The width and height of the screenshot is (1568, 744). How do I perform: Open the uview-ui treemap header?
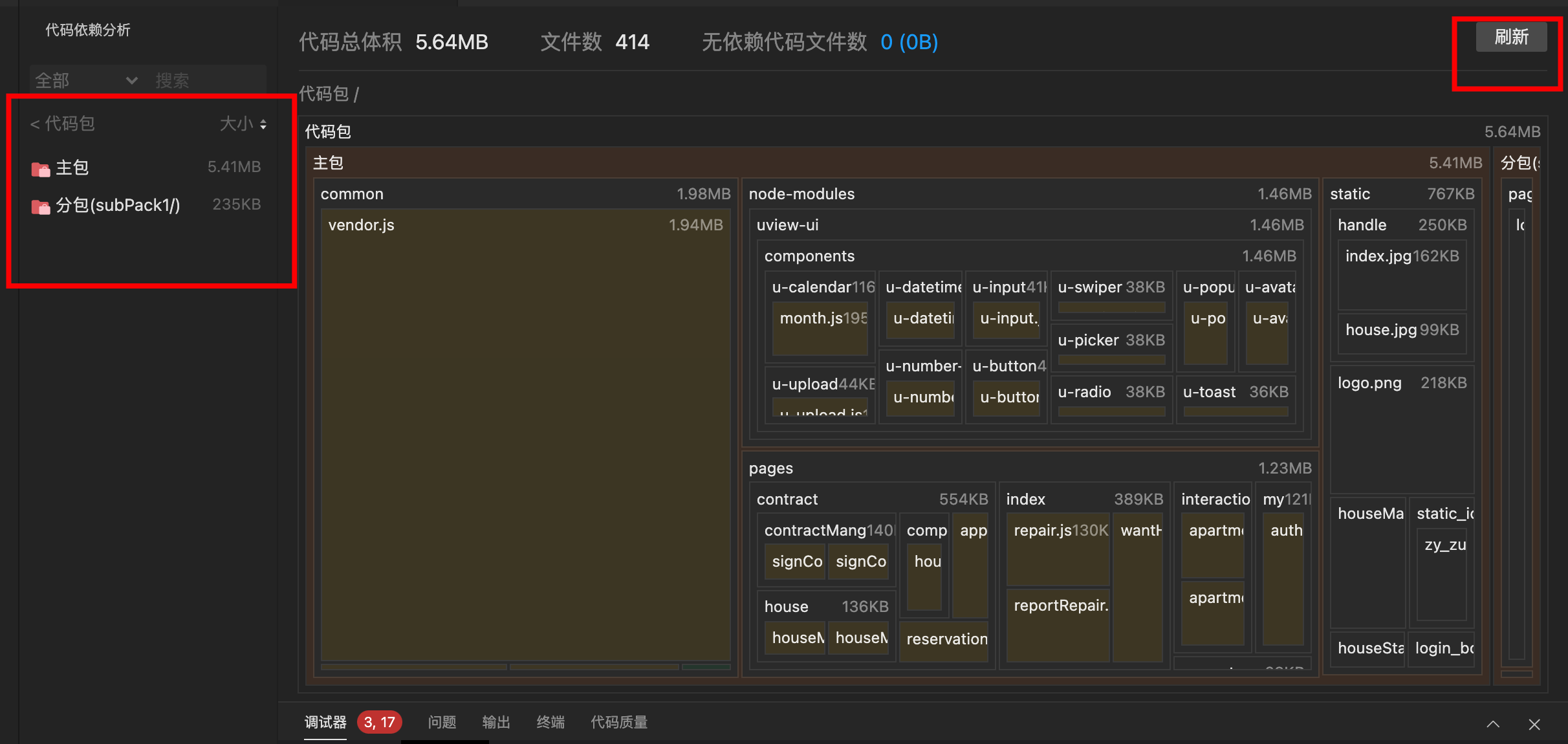[x=1030, y=224]
